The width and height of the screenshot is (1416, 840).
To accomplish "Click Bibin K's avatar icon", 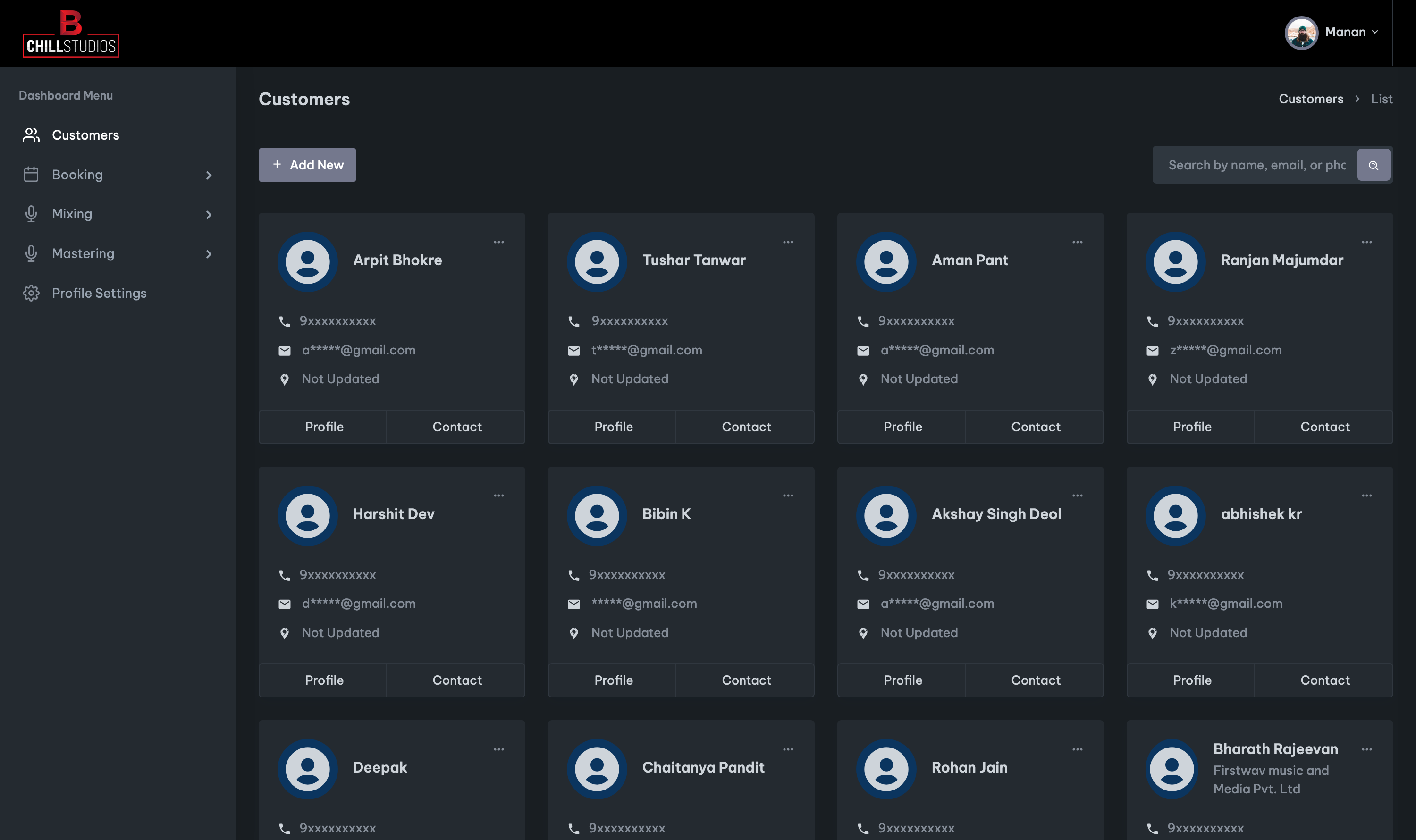I will [x=597, y=516].
